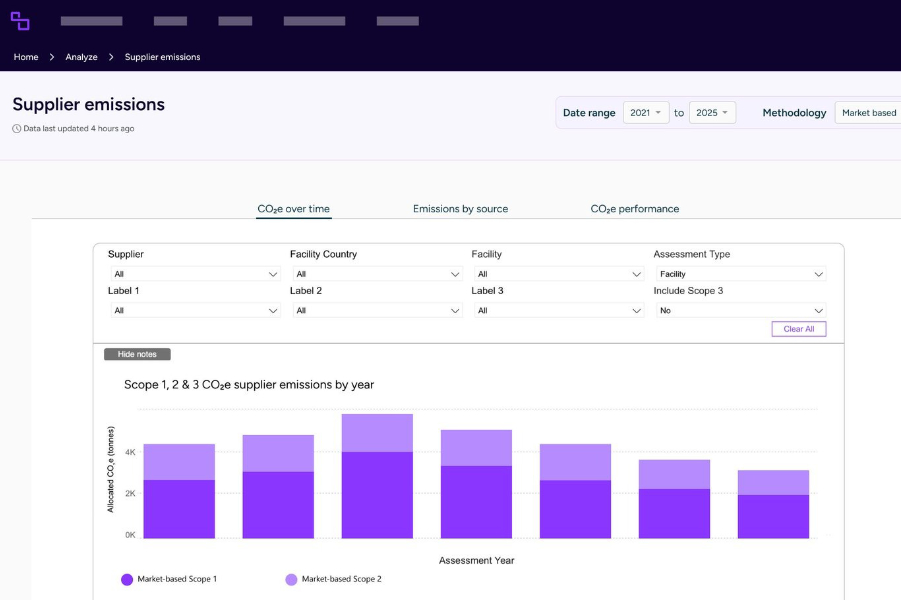
Task: Open Analyze from the breadcrumb trail
Action: (81, 56)
